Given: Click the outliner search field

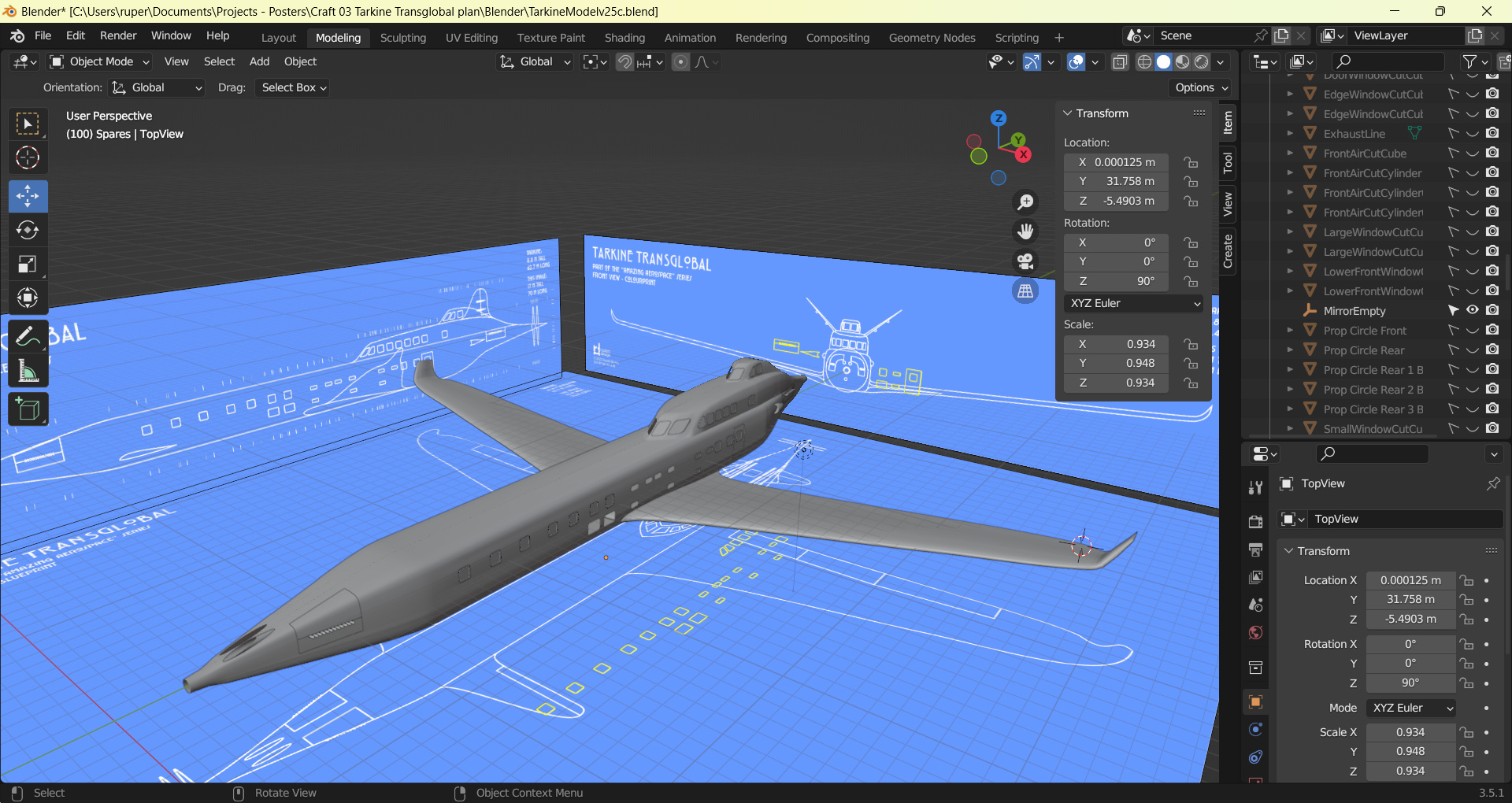Looking at the screenshot, I should pos(1388,61).
